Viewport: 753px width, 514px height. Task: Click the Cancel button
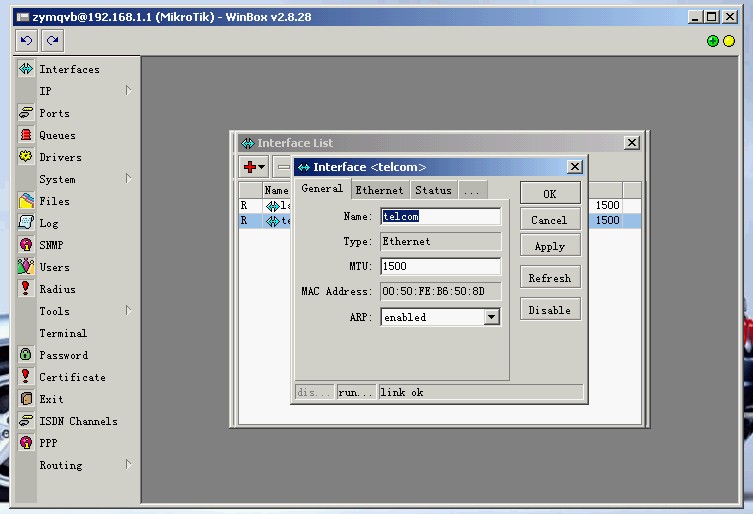[x=550, y=220]
